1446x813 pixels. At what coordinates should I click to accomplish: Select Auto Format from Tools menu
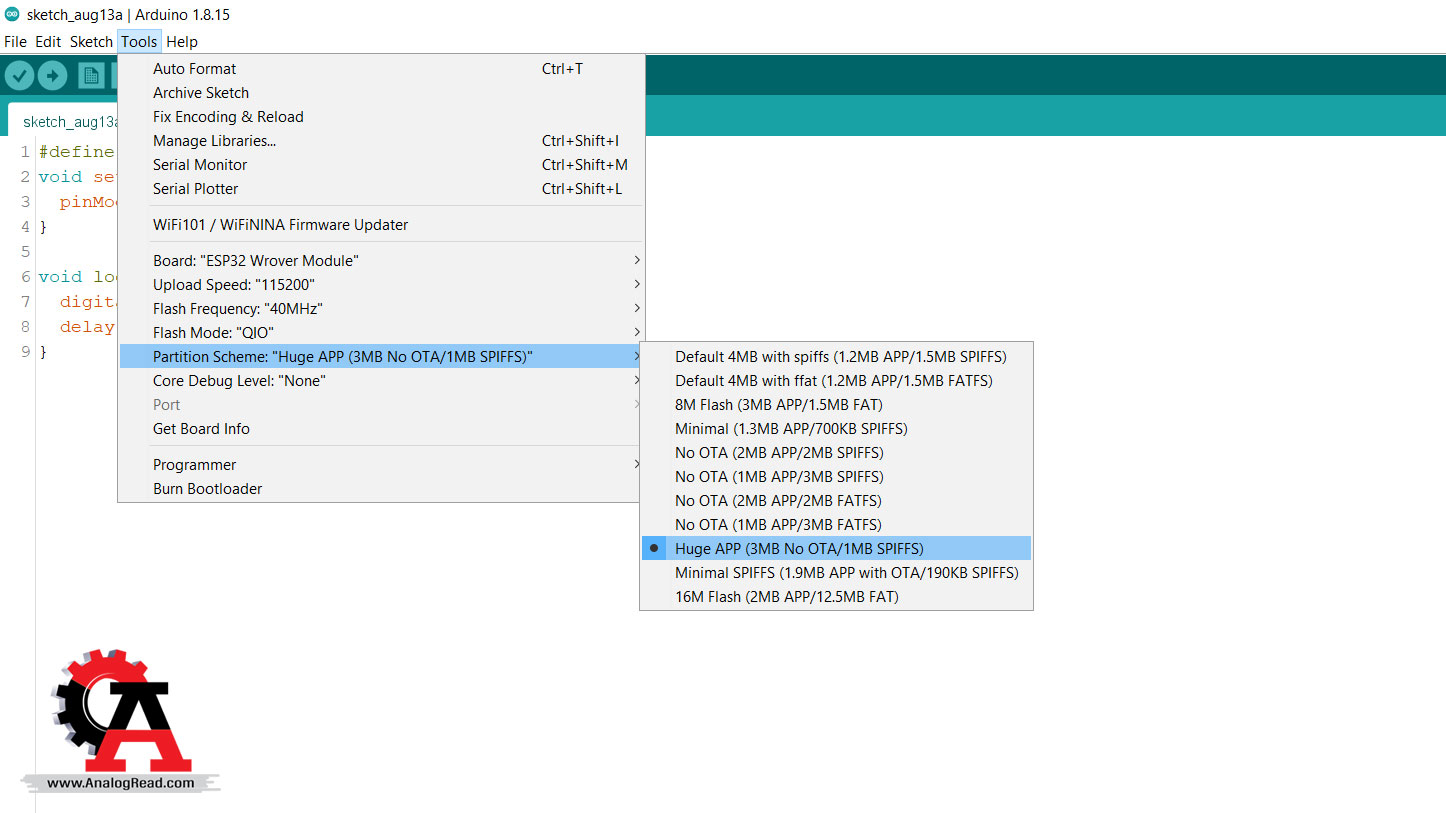click(381, 69)
